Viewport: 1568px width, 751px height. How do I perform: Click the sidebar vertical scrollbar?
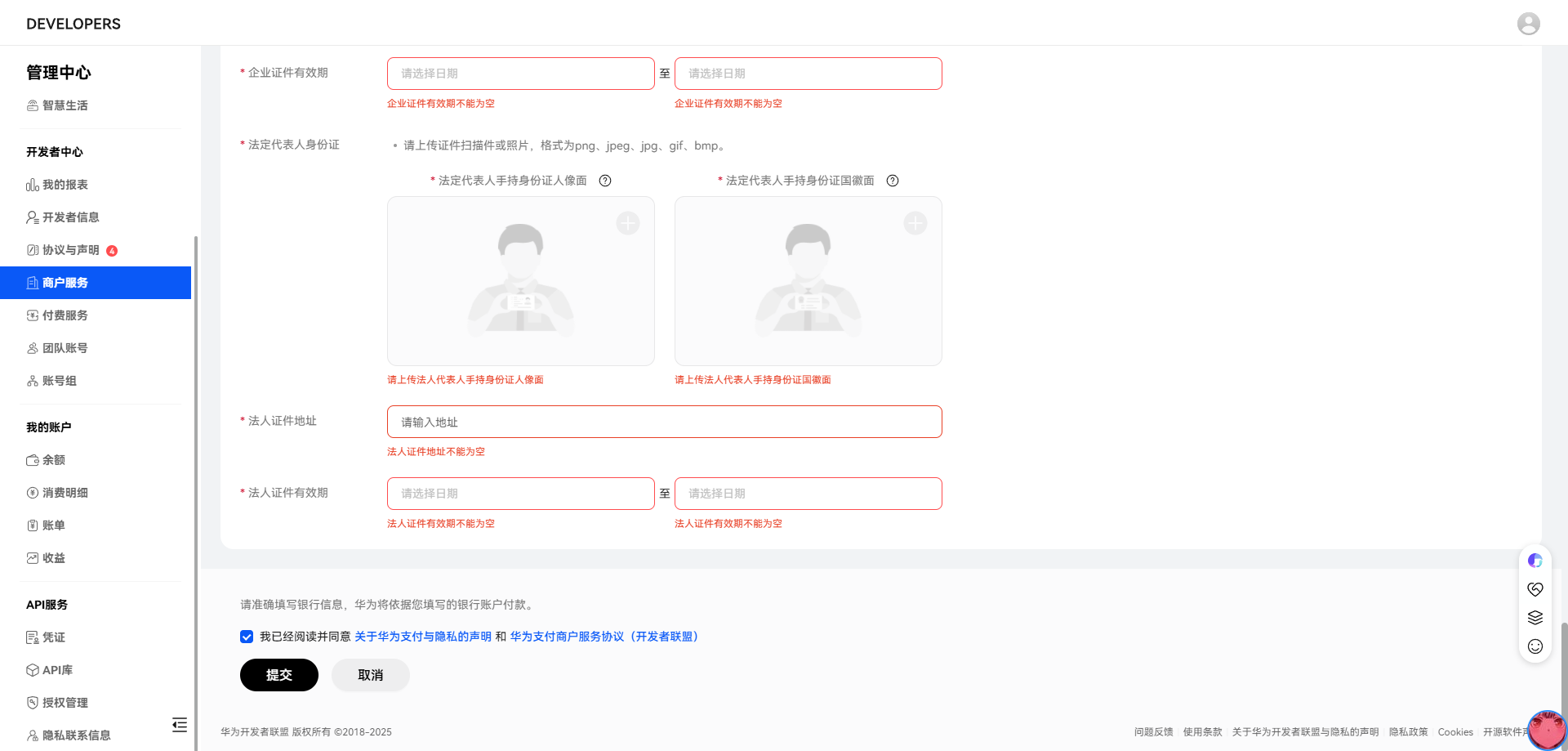pos(195,490)
